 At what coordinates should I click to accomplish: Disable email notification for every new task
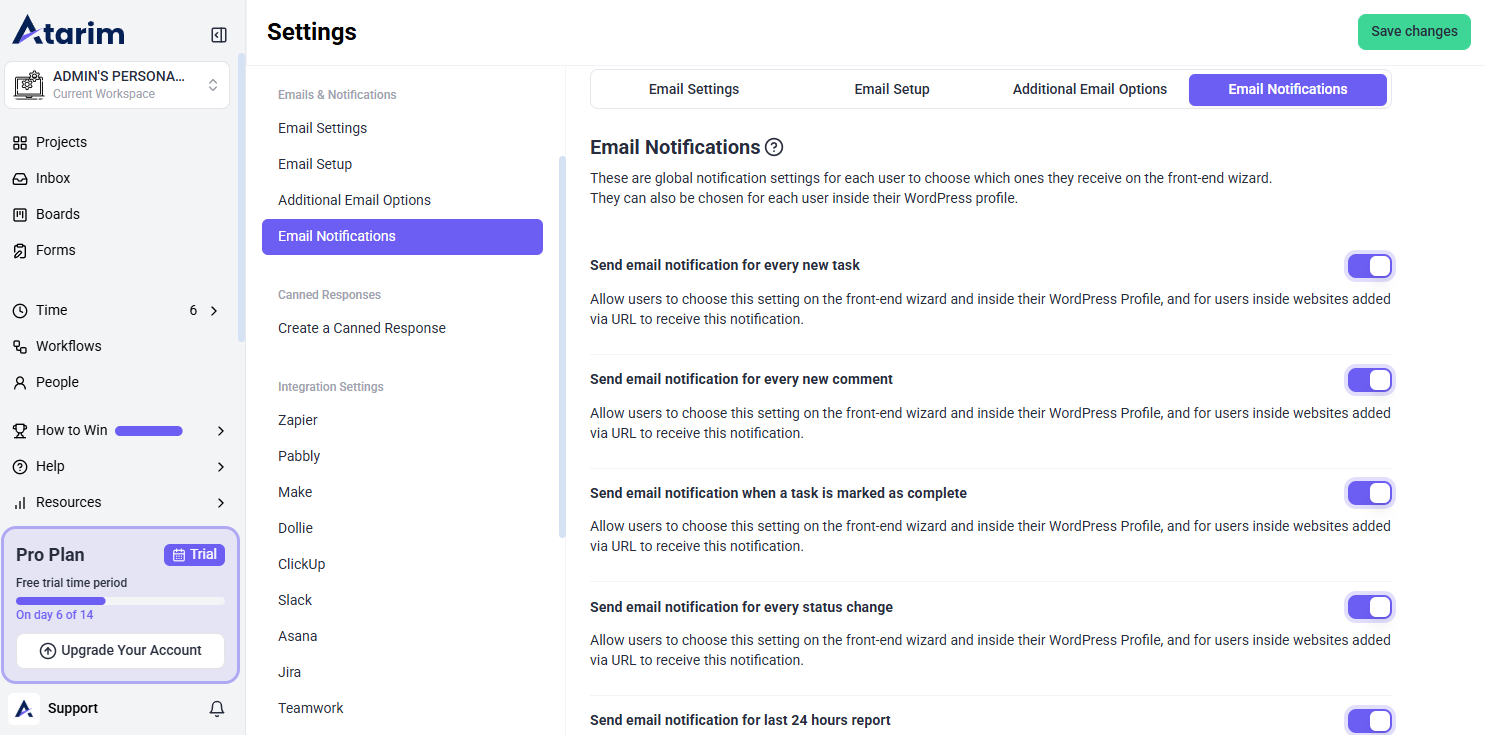pos(1369,266)
